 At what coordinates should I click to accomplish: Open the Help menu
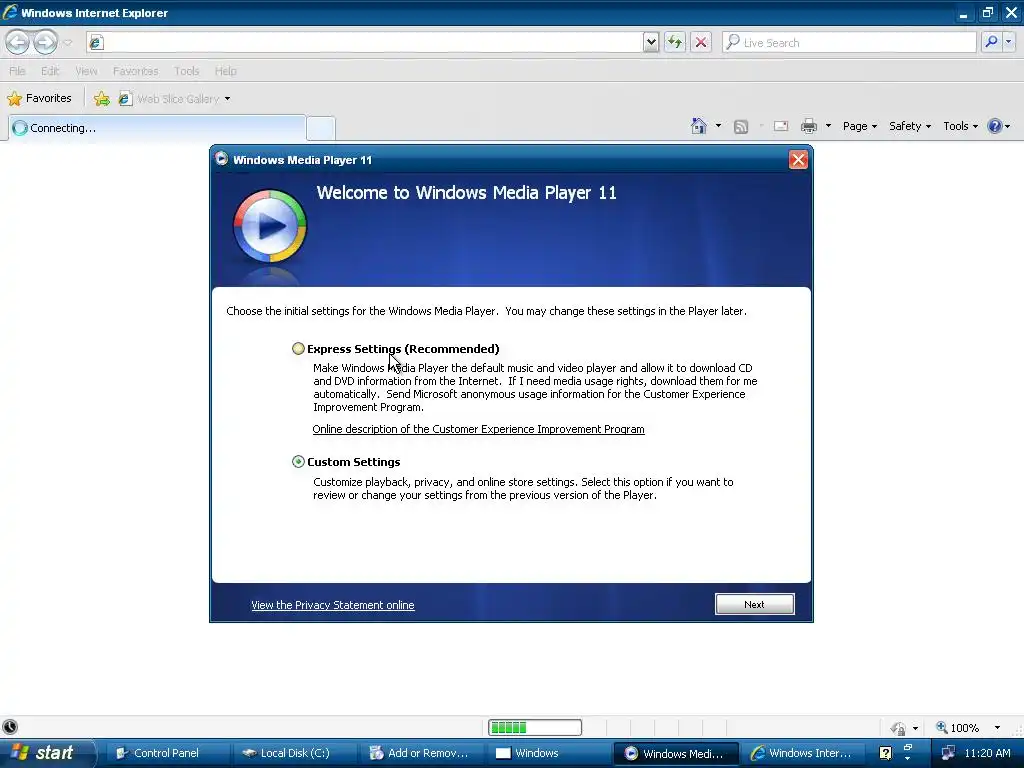pyautogui.click(x=225, y=71)
